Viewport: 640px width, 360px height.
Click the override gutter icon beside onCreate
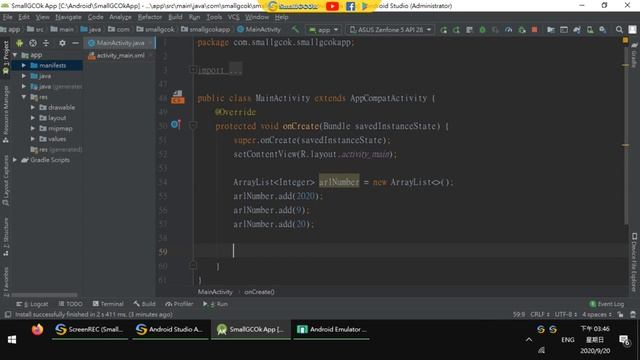(x=176, y=124)
